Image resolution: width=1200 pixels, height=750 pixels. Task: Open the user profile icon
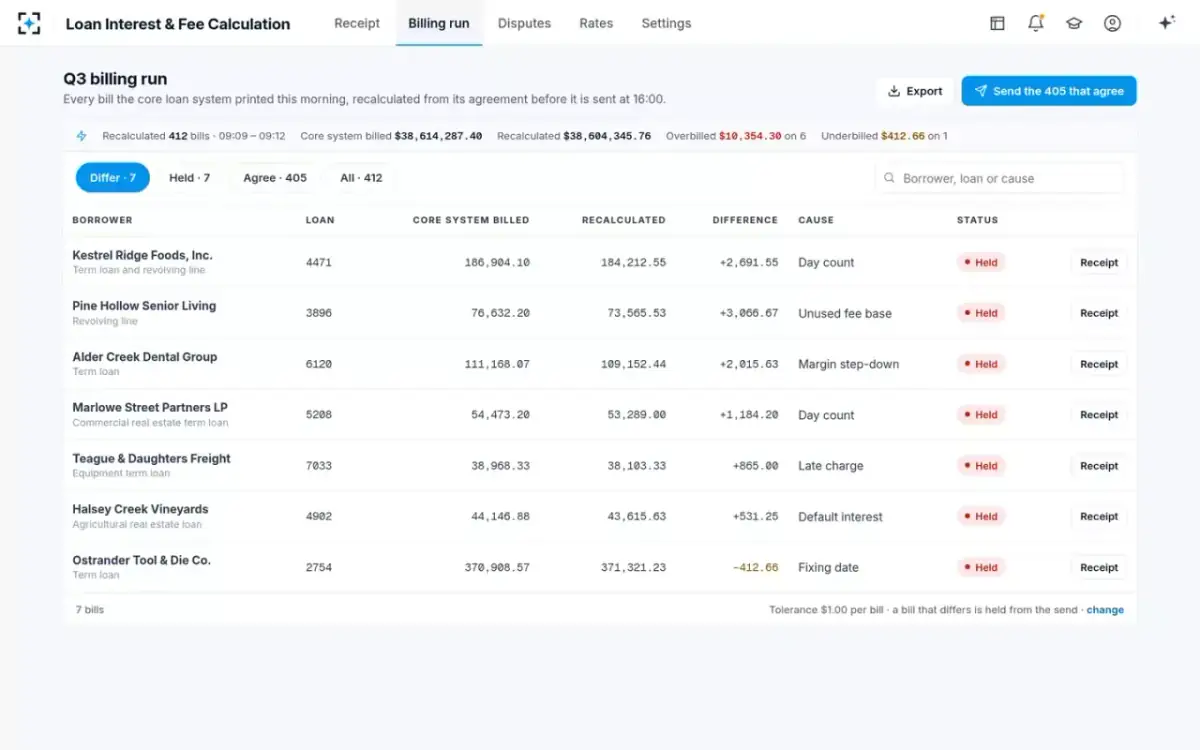[1112, 23]
